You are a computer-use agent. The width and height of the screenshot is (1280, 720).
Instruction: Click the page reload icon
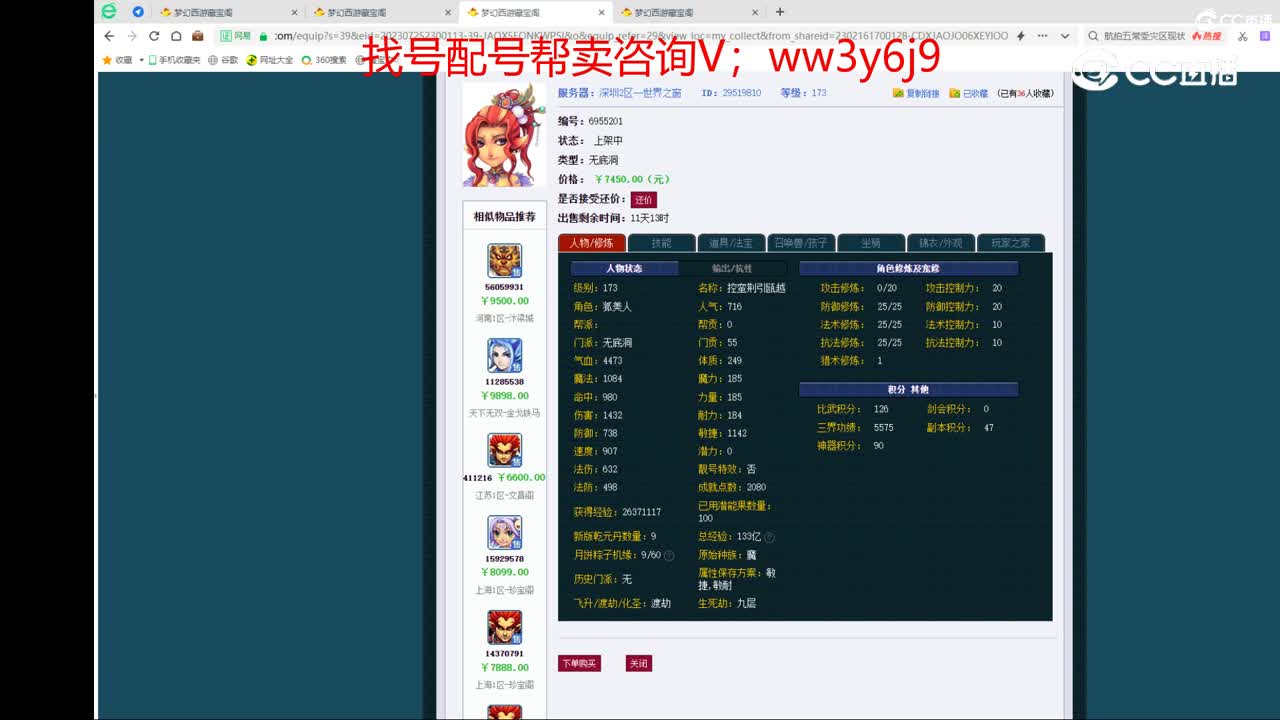pos(155,35)
